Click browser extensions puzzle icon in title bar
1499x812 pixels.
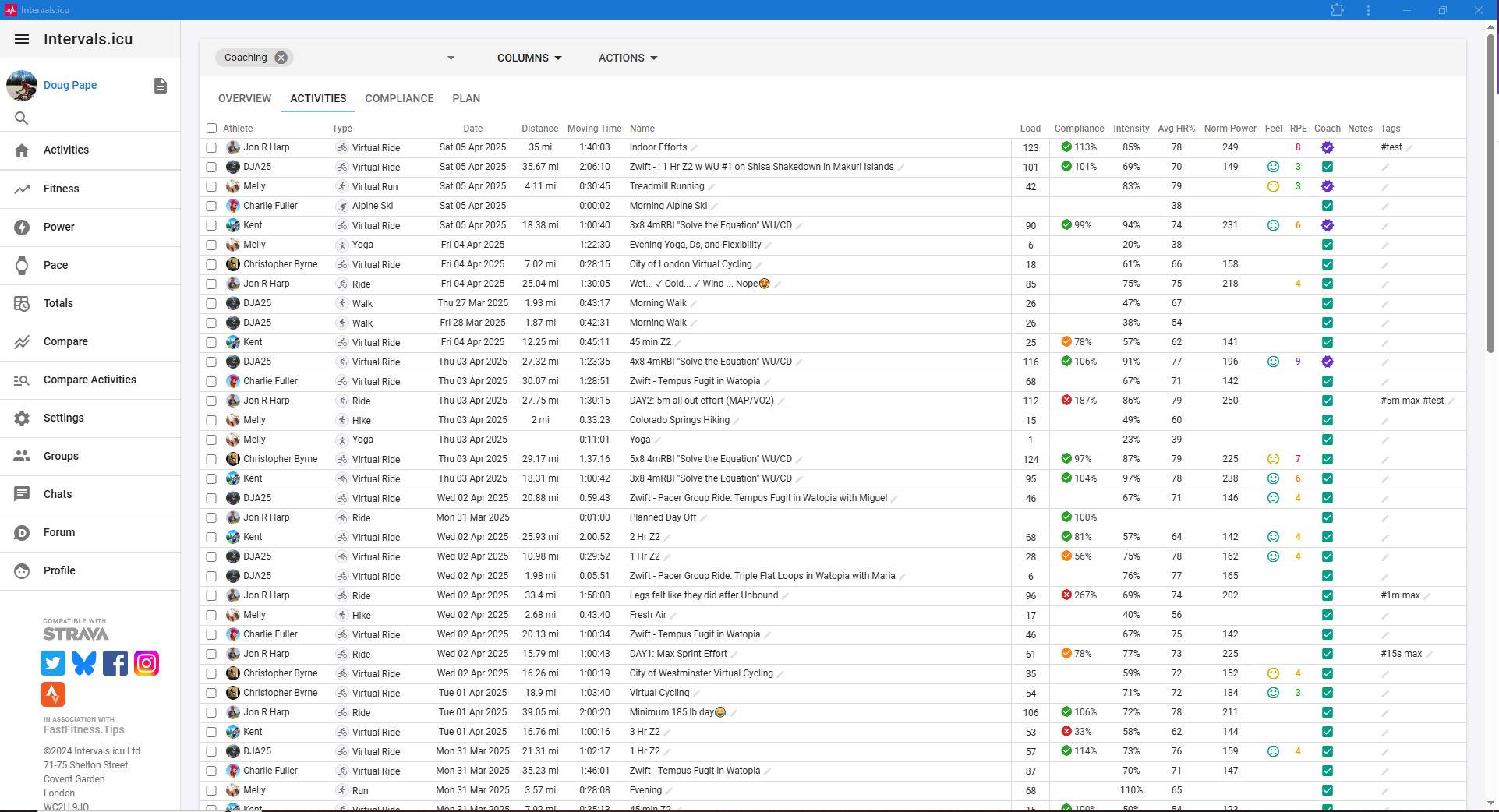pyautogui.click(x=1337, y=10)
